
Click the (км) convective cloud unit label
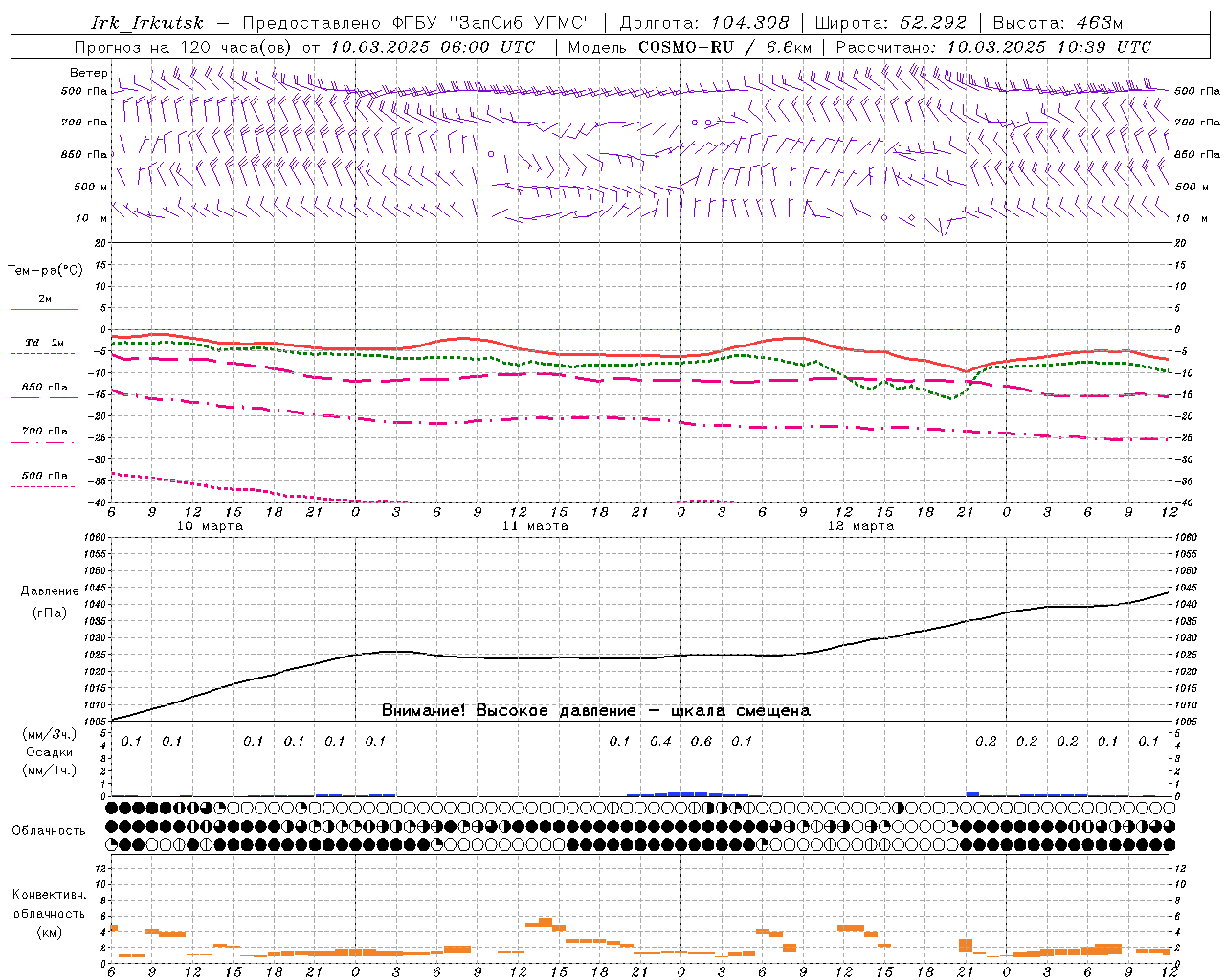pyautogui.click(x=49, y=932)
